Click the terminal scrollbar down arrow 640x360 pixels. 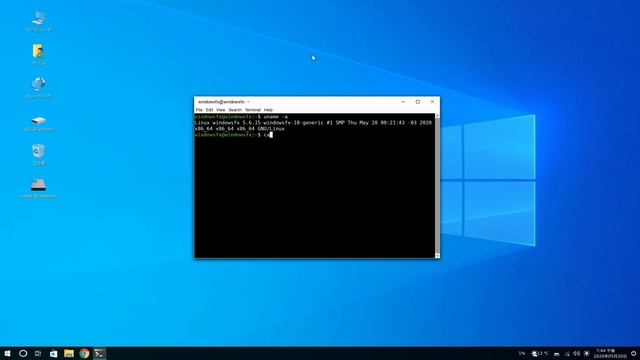click(x=437, y=256)
